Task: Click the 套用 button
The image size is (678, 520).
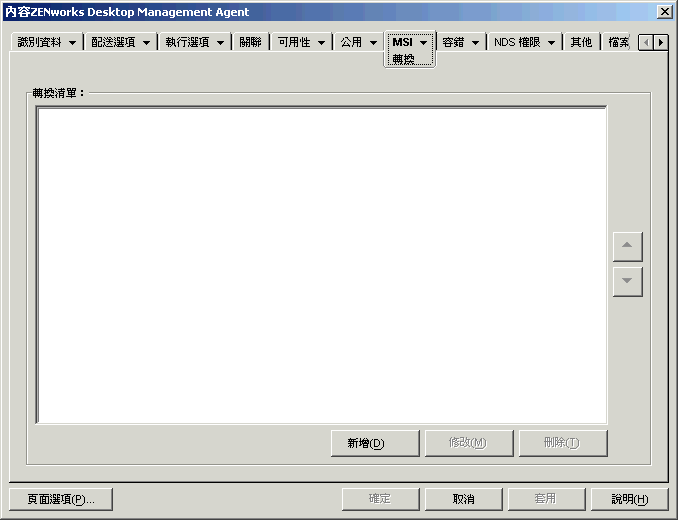Action: pos(547,499)
